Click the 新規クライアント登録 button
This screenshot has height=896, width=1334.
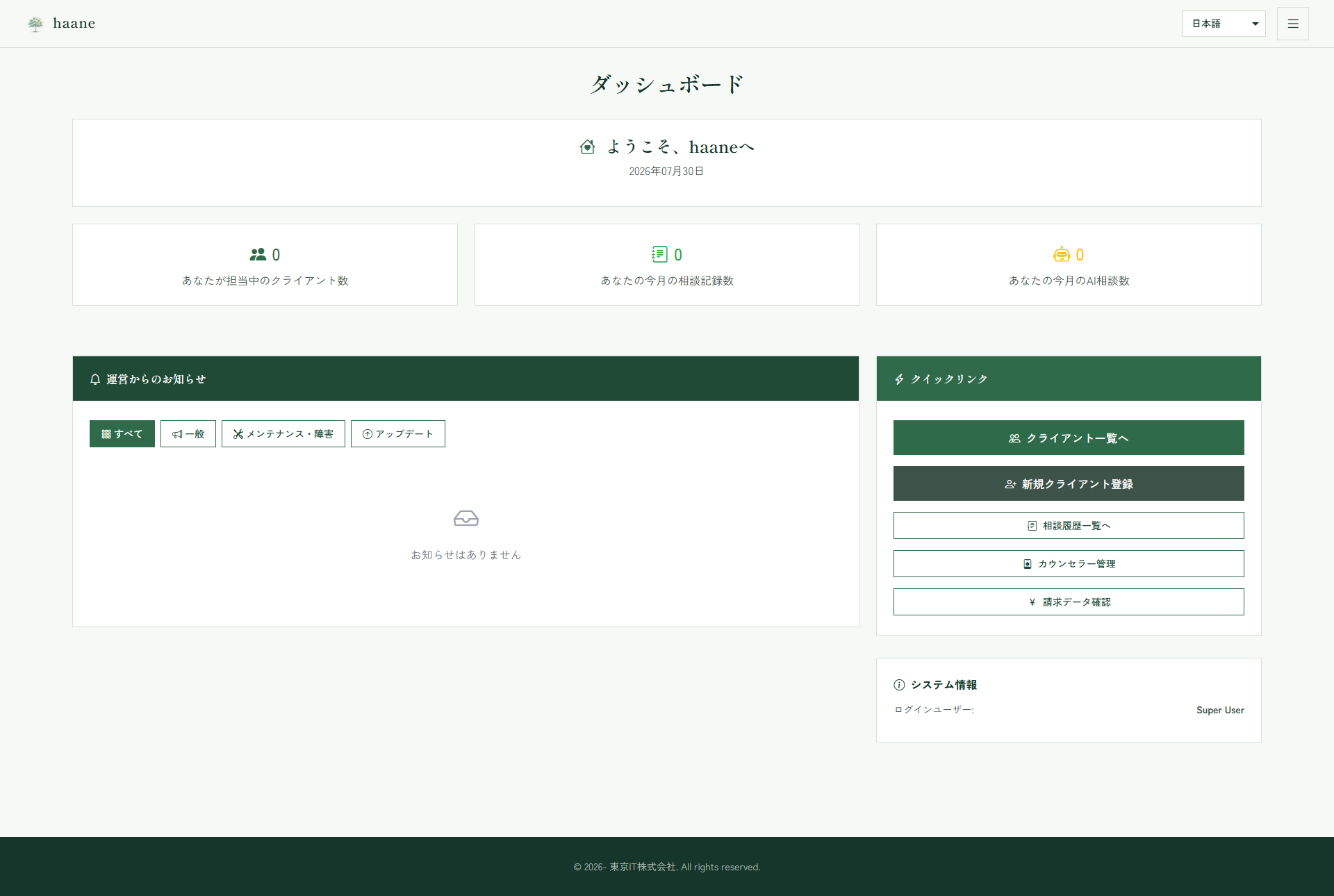pyautogui.click(x=1069, y=483)
